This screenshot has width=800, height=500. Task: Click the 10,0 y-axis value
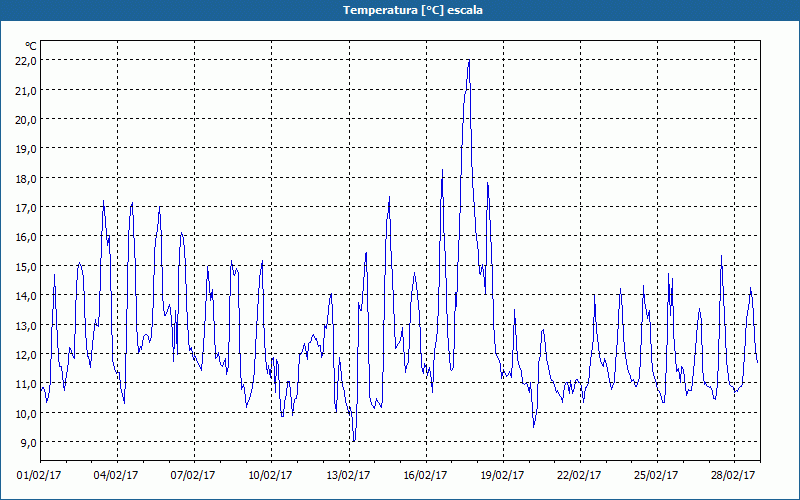click(x=26, y=413)
